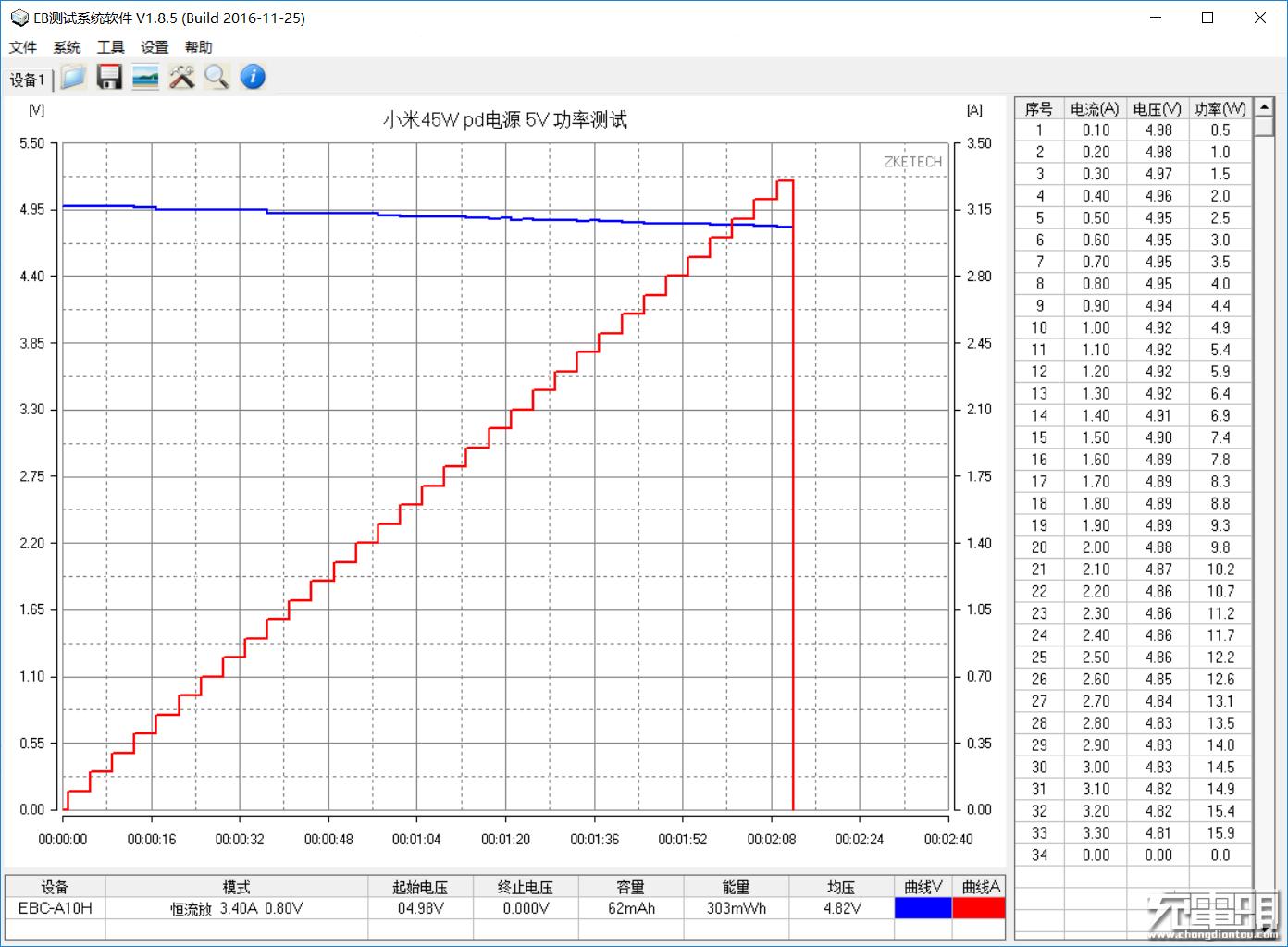Click the 序号 column header
The height and width of the screenshot is (947, 1288).
point(1039,108)
